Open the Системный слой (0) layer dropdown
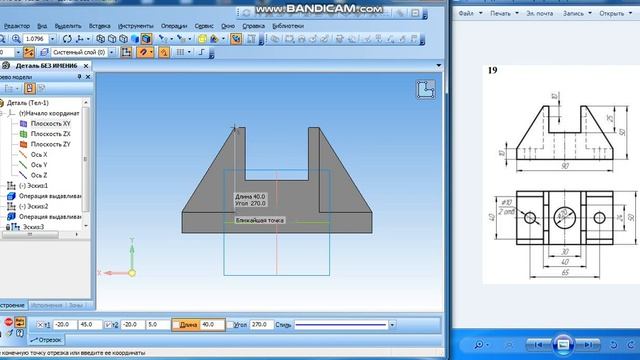 pos(111,52)
